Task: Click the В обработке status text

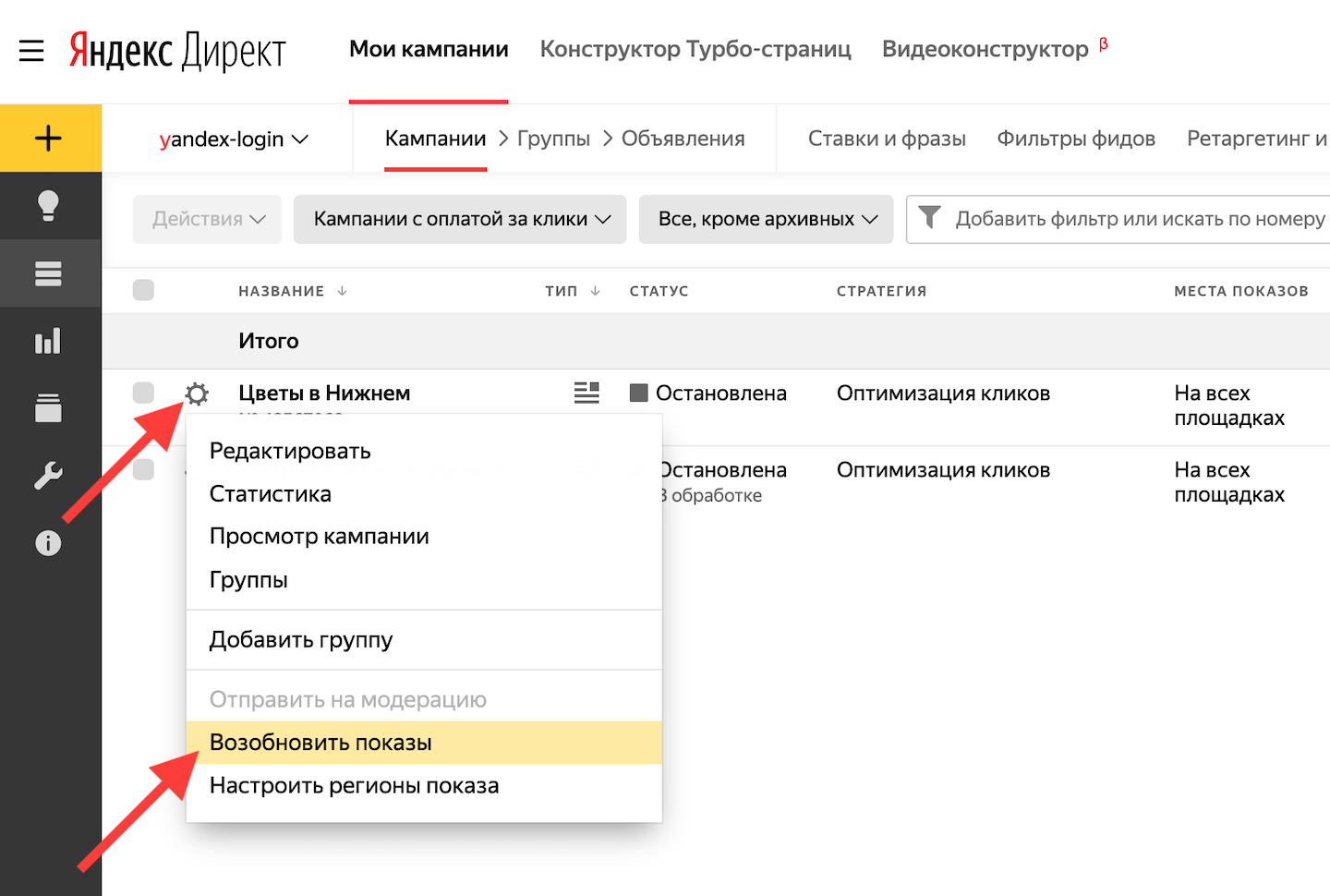Action: [x=712, y=495]
